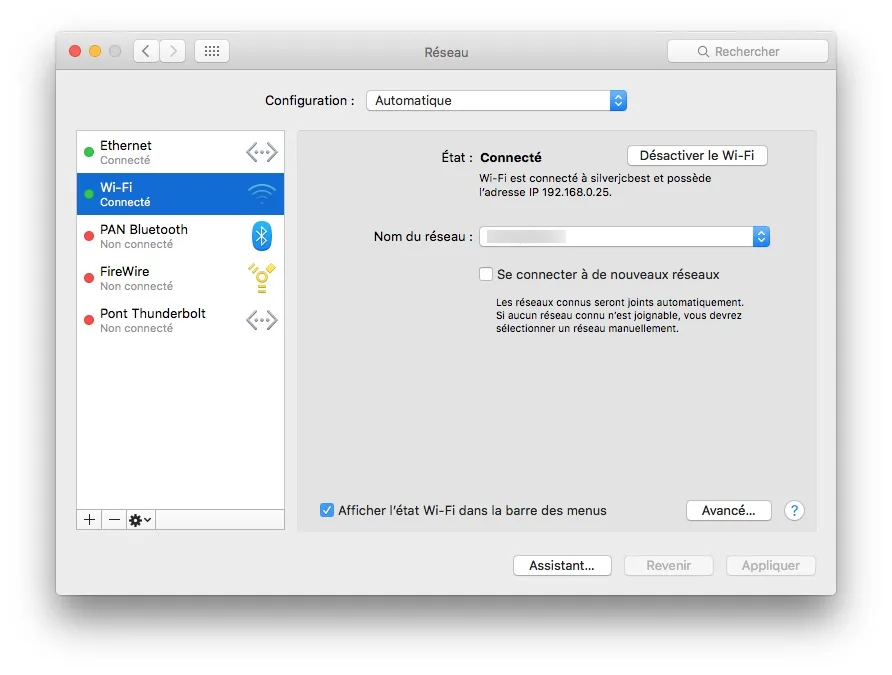The image size is (892, 675).
Task: Click the Désactiver le Wi-Fi button
Action: click(697, 155)
